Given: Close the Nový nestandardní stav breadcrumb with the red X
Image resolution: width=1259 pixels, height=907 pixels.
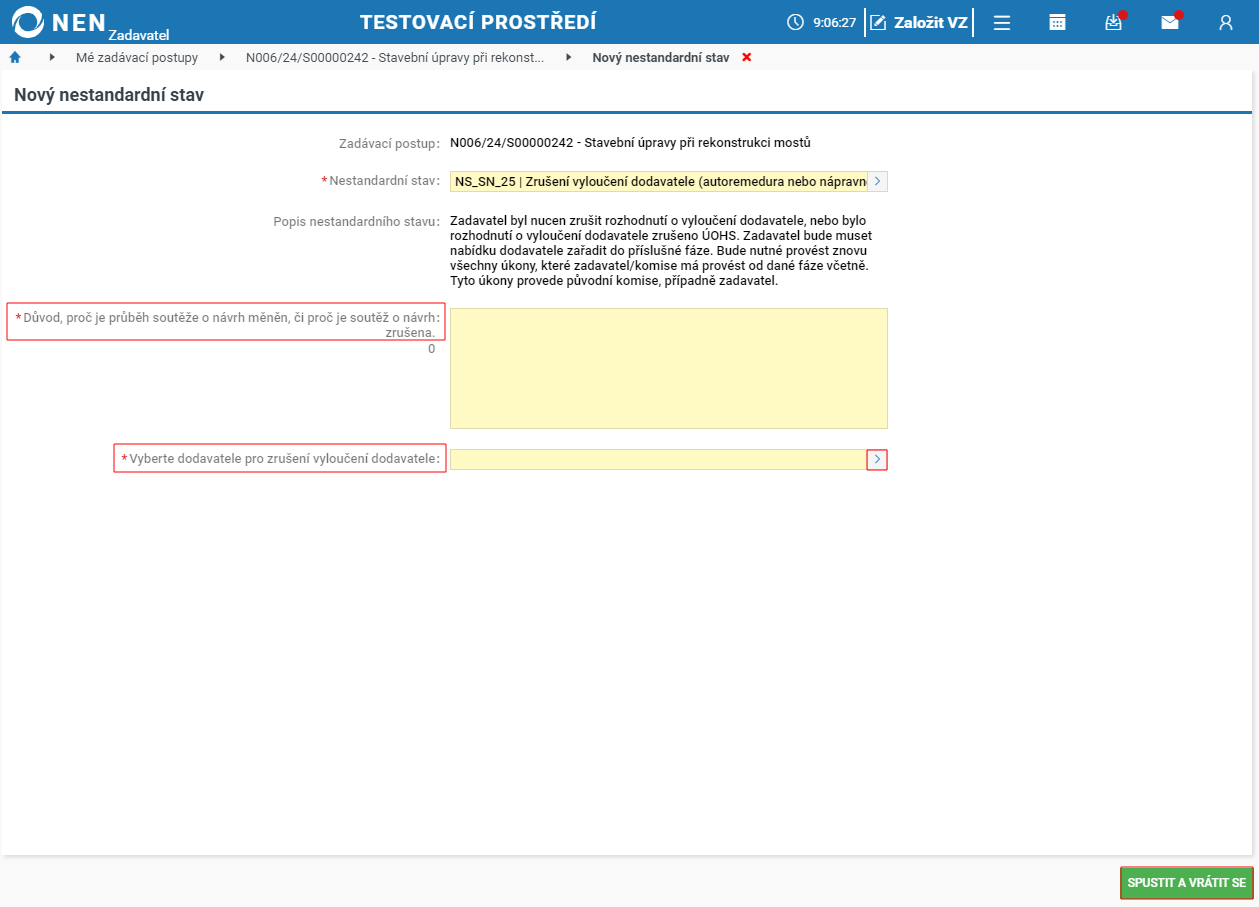Looking at the screenshot, I should click(746, 57).
